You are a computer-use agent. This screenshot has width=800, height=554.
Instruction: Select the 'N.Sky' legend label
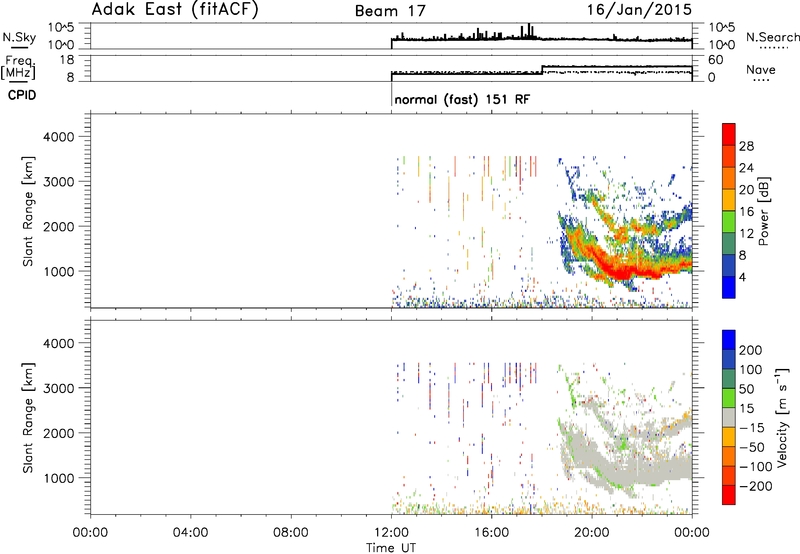coord(19,37)
